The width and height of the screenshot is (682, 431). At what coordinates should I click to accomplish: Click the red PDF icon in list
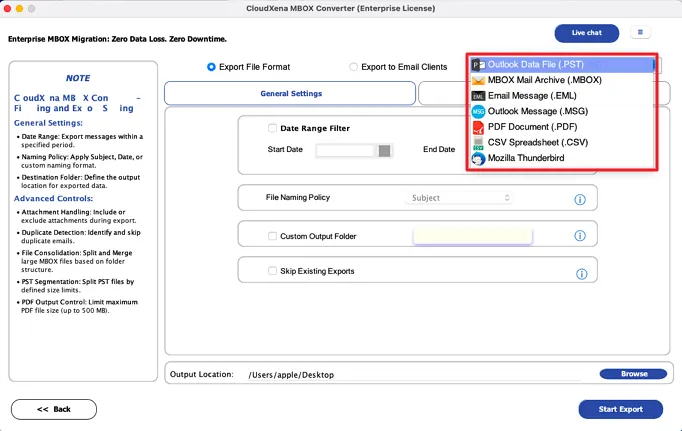[x=478, y=127]
